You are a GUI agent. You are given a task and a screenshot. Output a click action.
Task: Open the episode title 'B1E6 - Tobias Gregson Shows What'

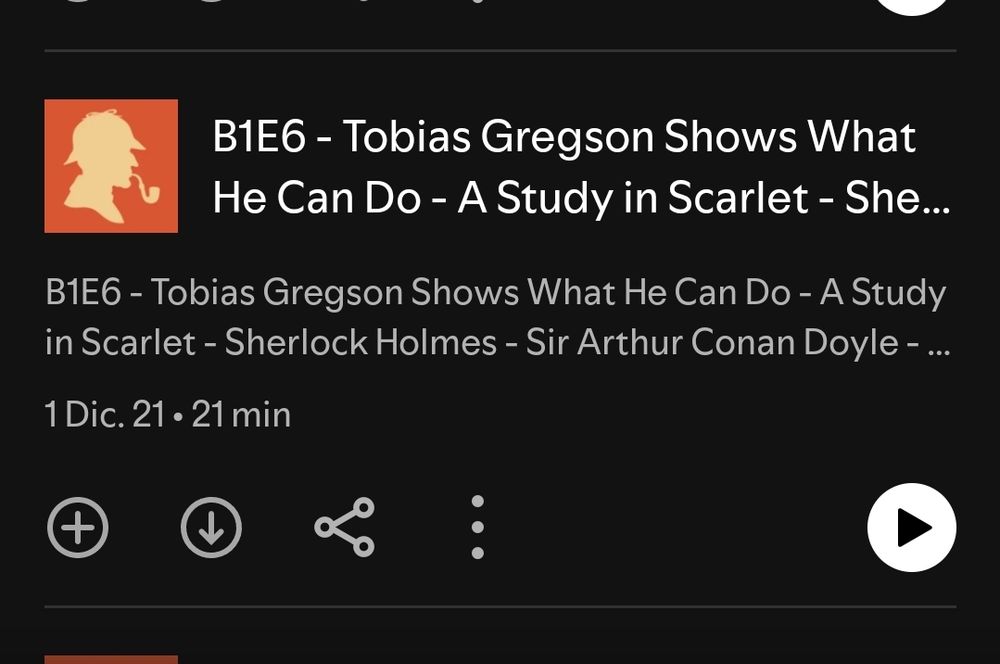coord(564,136)
